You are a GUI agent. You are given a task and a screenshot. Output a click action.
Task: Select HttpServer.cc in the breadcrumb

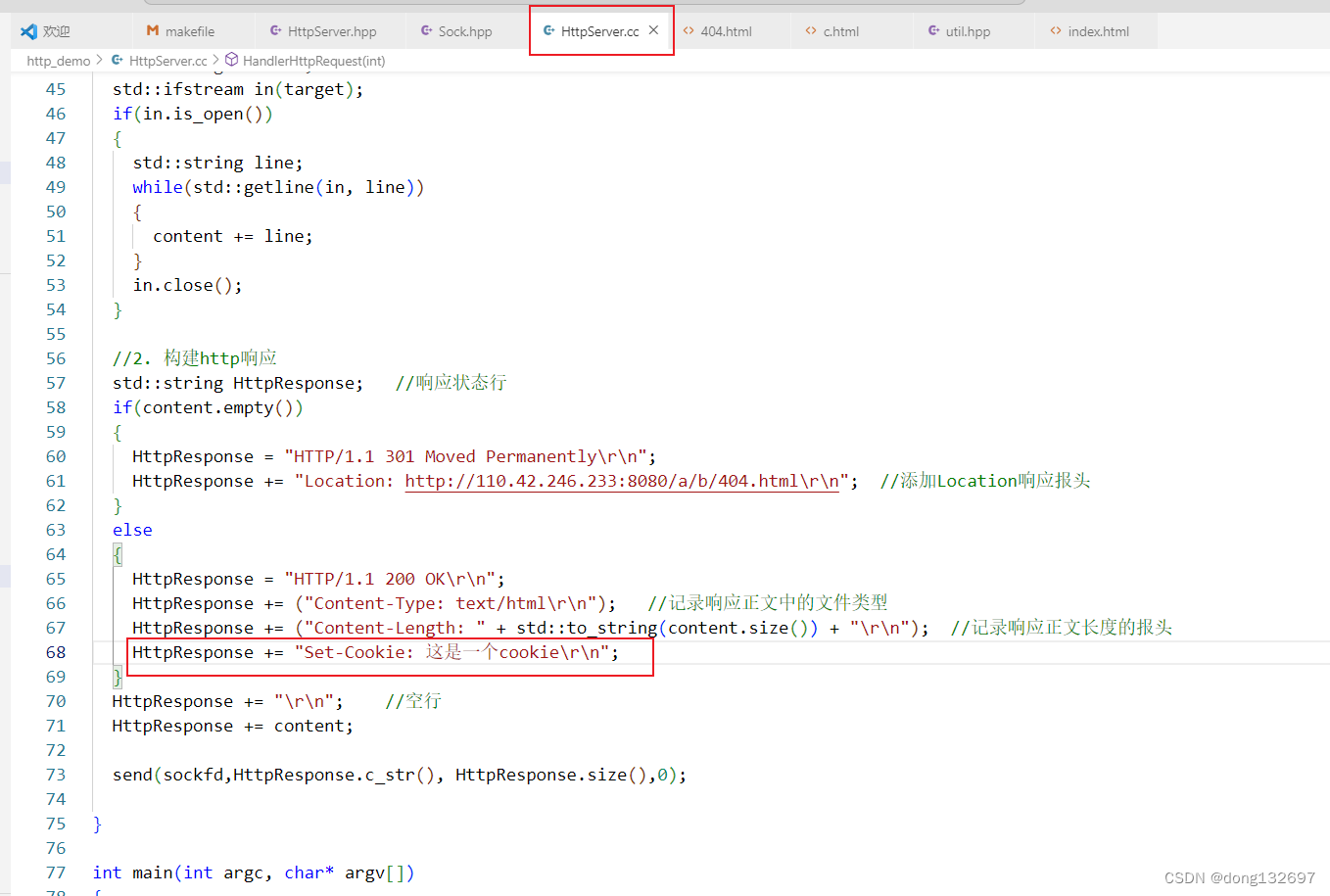pyautogui.click(x=167, y=61)
